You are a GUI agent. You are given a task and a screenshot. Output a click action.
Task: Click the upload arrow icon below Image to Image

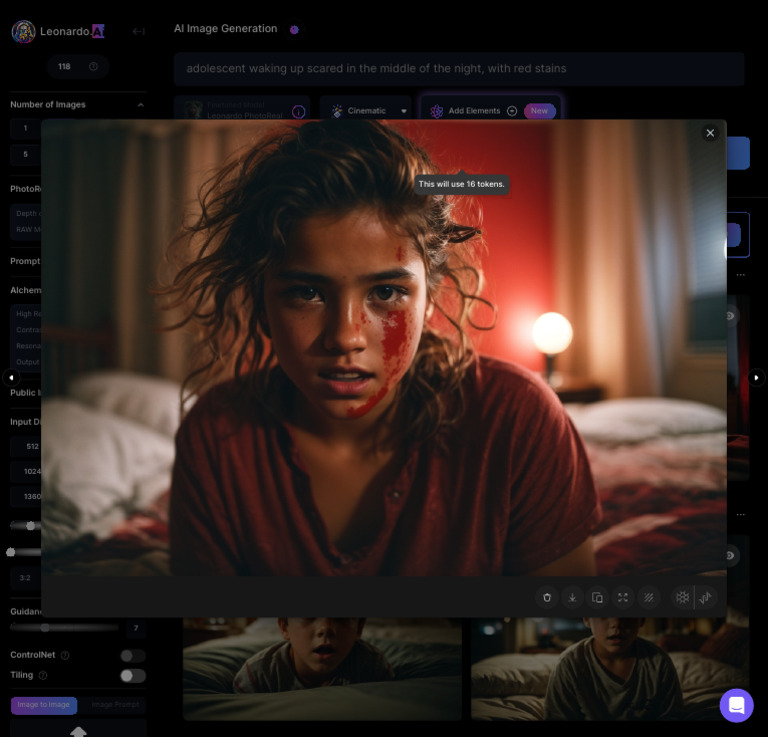click(78, 731)
